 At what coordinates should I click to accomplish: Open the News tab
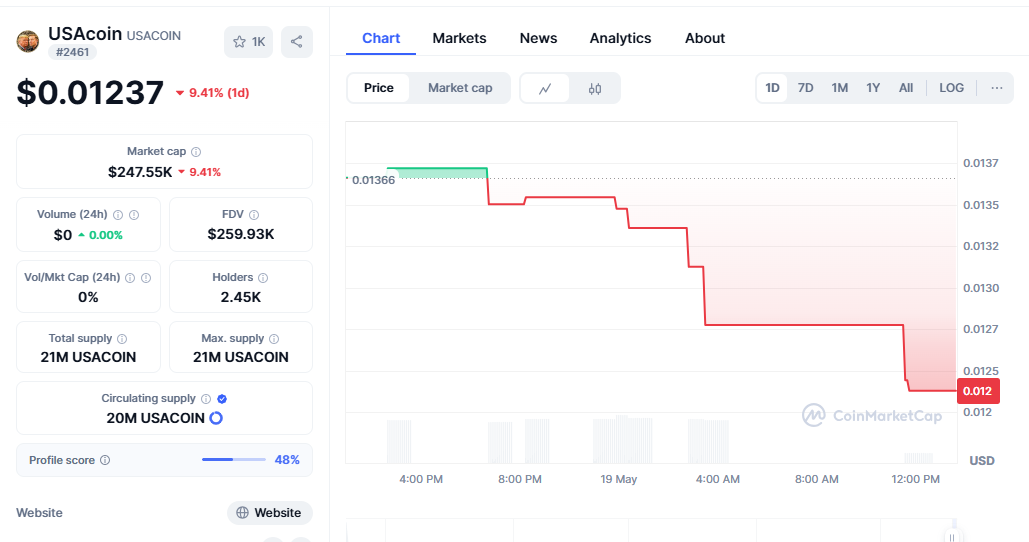click(x=538, y=39)
